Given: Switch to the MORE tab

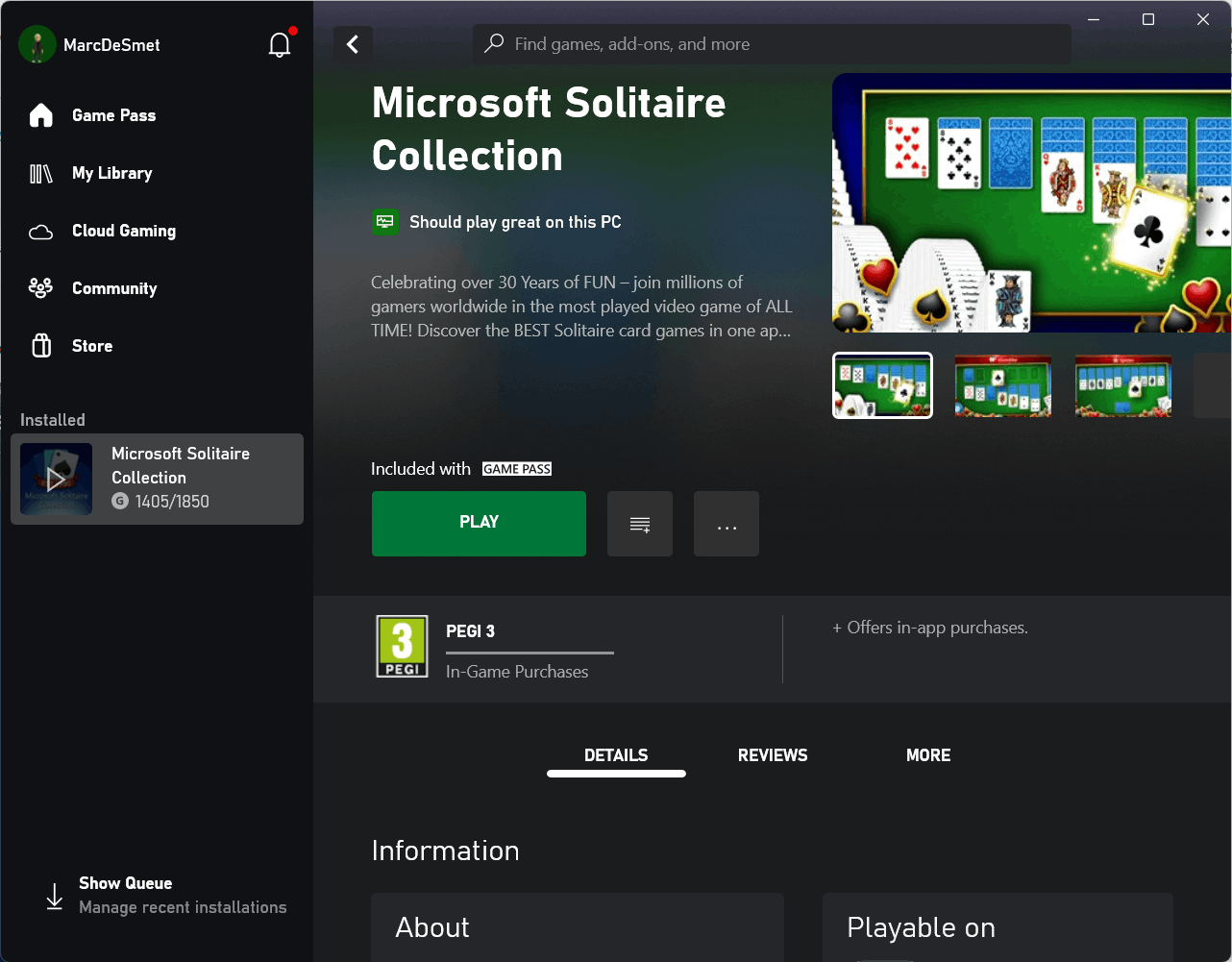Looking at the screenshot, I should 928,755.
